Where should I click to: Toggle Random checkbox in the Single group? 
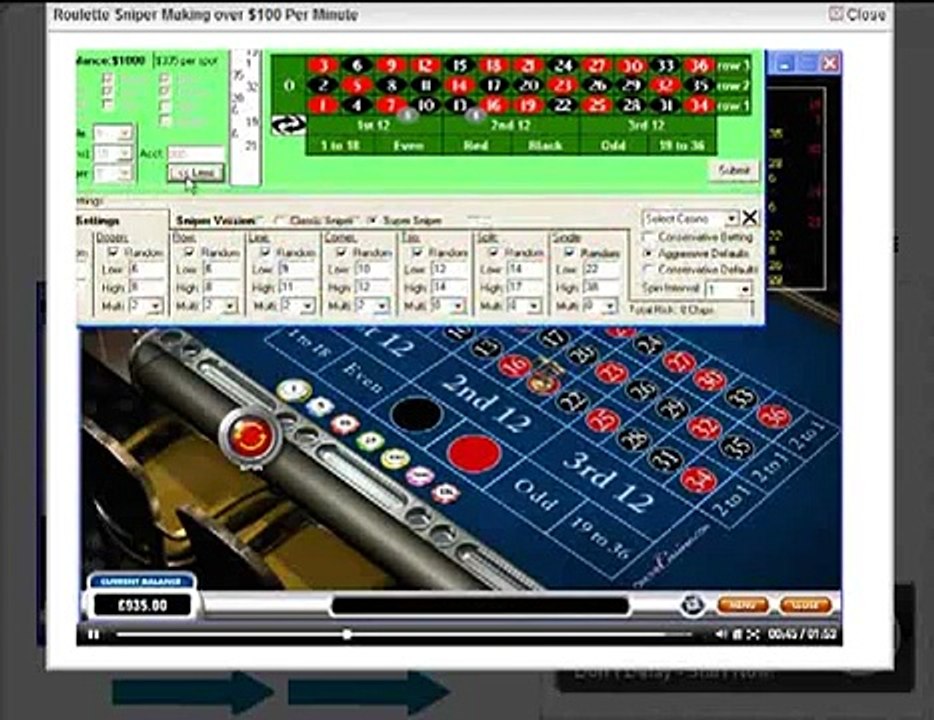pyautogui.click(x=569, y=252)
